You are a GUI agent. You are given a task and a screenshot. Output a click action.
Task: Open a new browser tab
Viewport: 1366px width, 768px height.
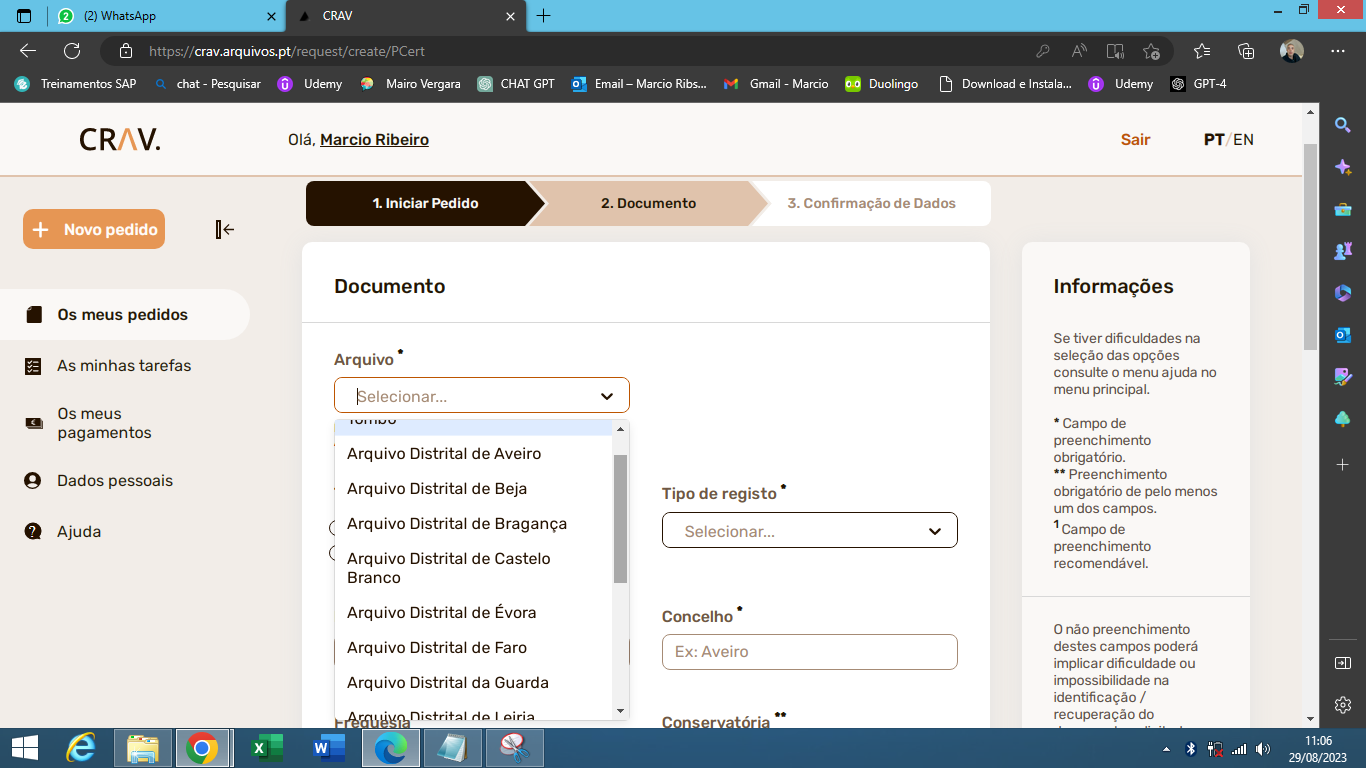[x=543, y=16]
